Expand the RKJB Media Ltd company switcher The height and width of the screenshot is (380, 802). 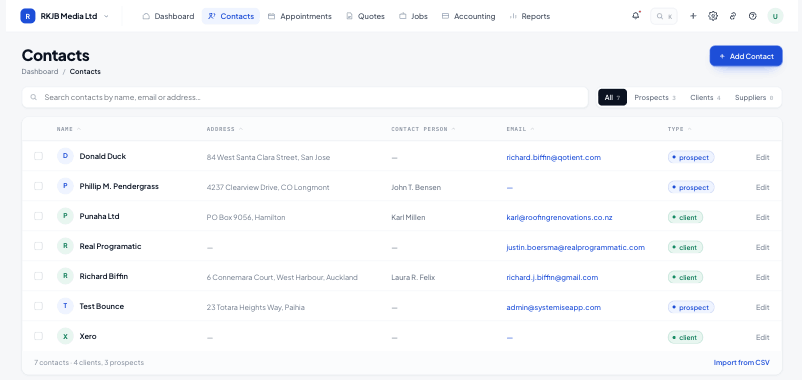[x=106, y=16]
